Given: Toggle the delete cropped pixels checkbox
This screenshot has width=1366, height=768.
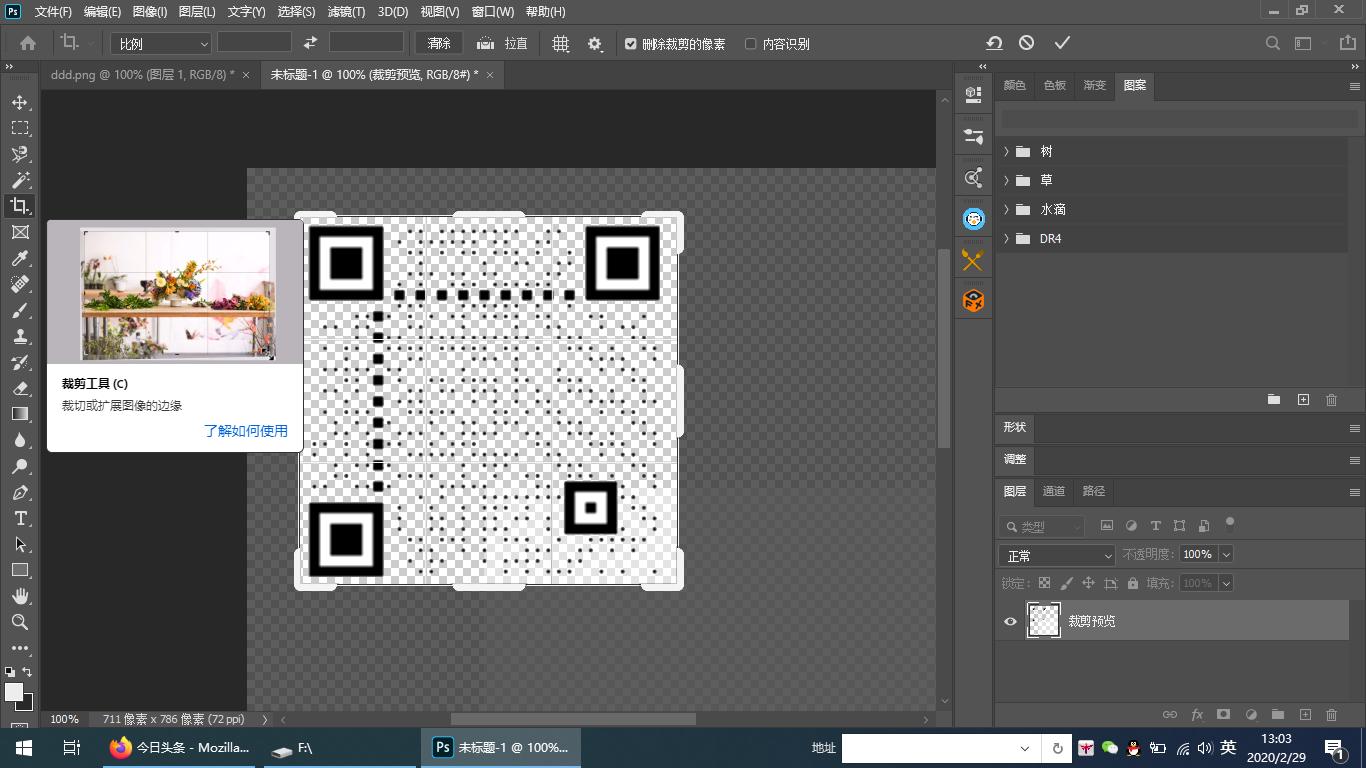Looking at the screenshot, I should [x=631, y=44].
